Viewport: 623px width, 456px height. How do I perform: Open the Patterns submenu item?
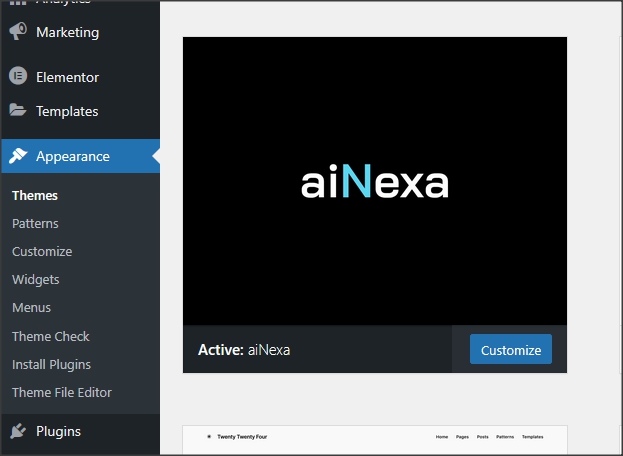35,224
